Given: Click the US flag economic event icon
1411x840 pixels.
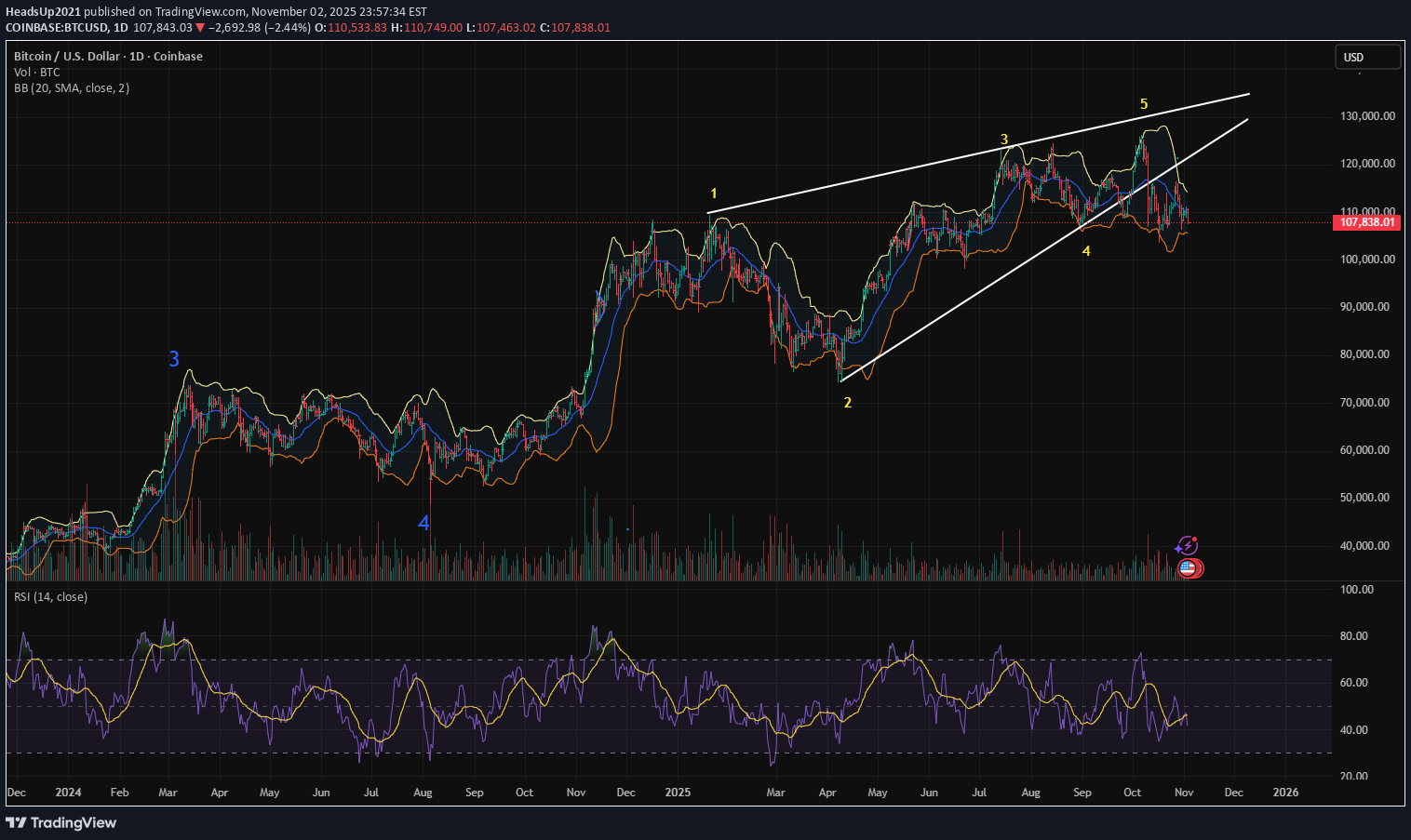Looking at the screenshot, I should (x=1188, y=567).
